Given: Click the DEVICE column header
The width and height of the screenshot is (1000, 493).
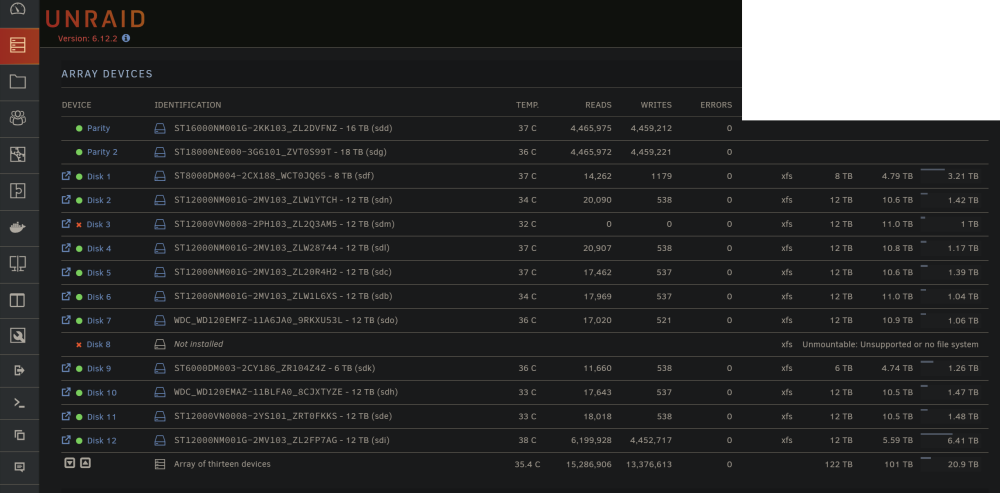Looking at the screenshot, I should click(x=77, y=105).
